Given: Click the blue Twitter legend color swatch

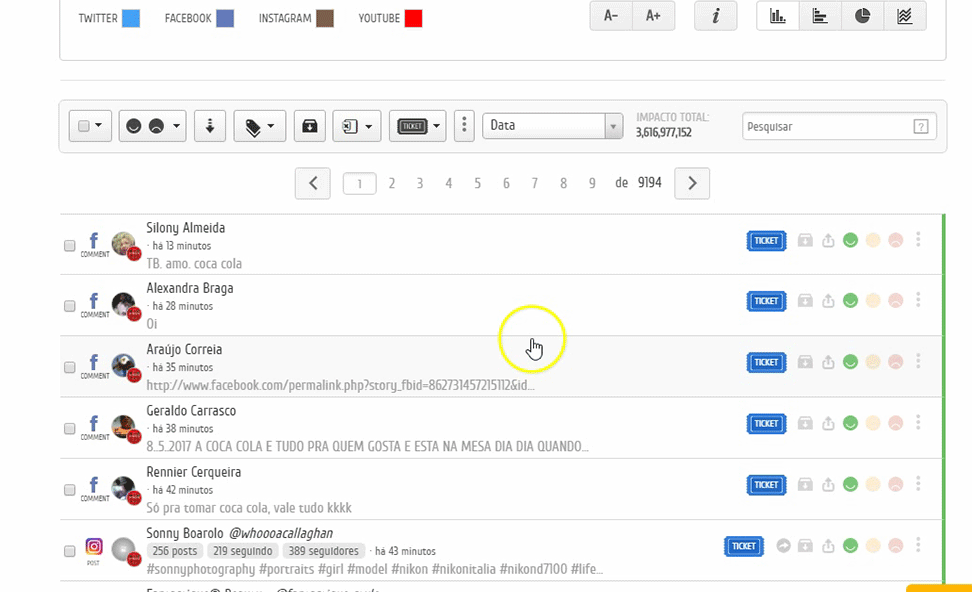Looking at the screenshot, I should tap(131, 18).
